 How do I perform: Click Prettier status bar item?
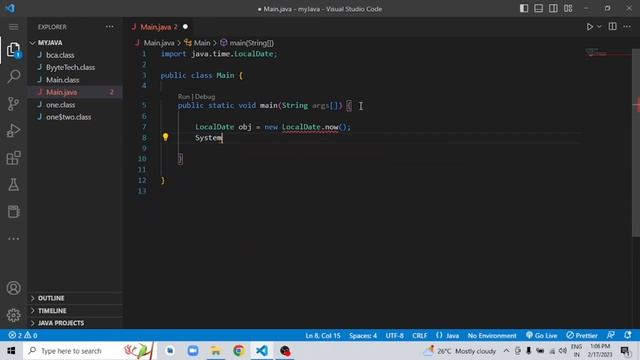(x=582, y=336)
